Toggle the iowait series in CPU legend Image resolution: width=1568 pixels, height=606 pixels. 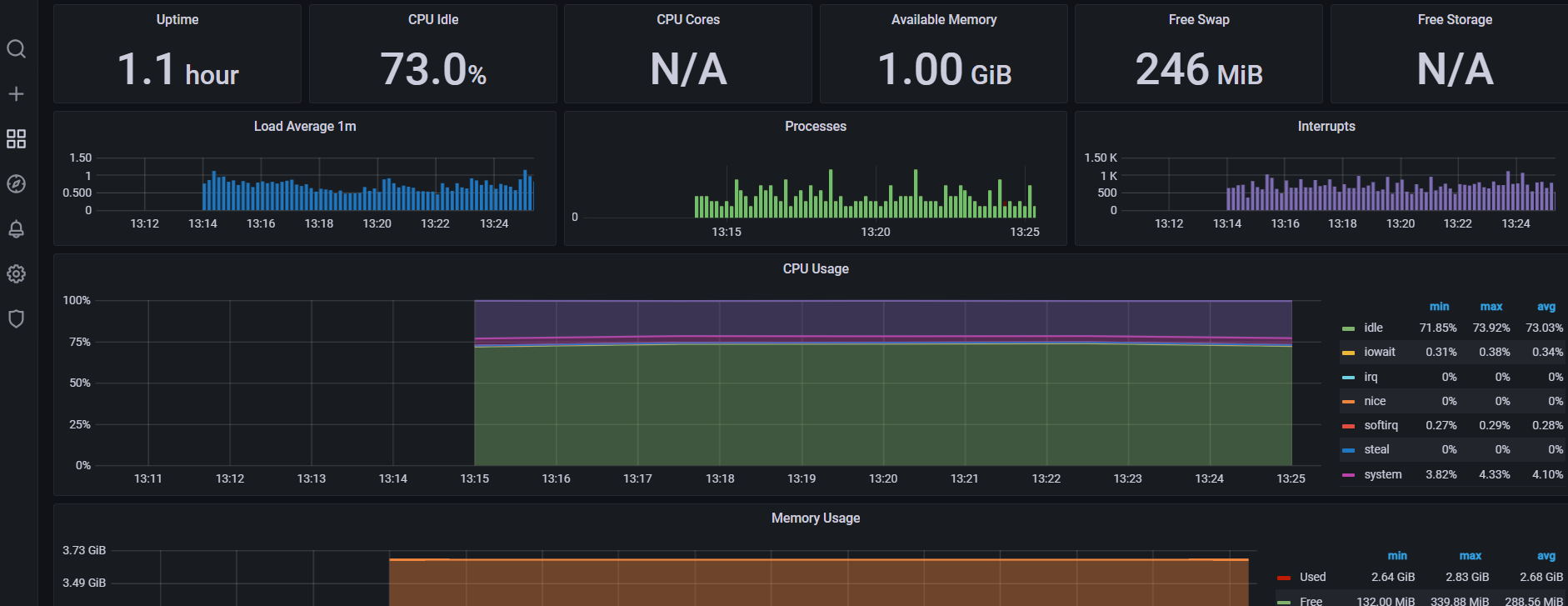(1379, 352)
